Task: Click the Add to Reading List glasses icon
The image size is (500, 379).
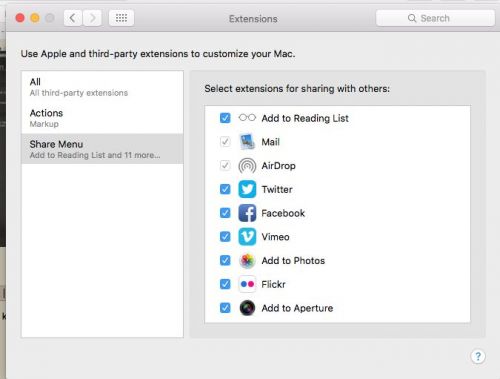Action: click(x=247, y=118)
